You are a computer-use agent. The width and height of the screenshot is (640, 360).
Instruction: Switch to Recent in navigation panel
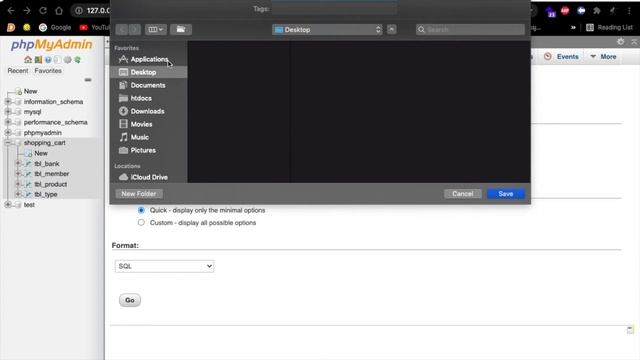point(18,71)
